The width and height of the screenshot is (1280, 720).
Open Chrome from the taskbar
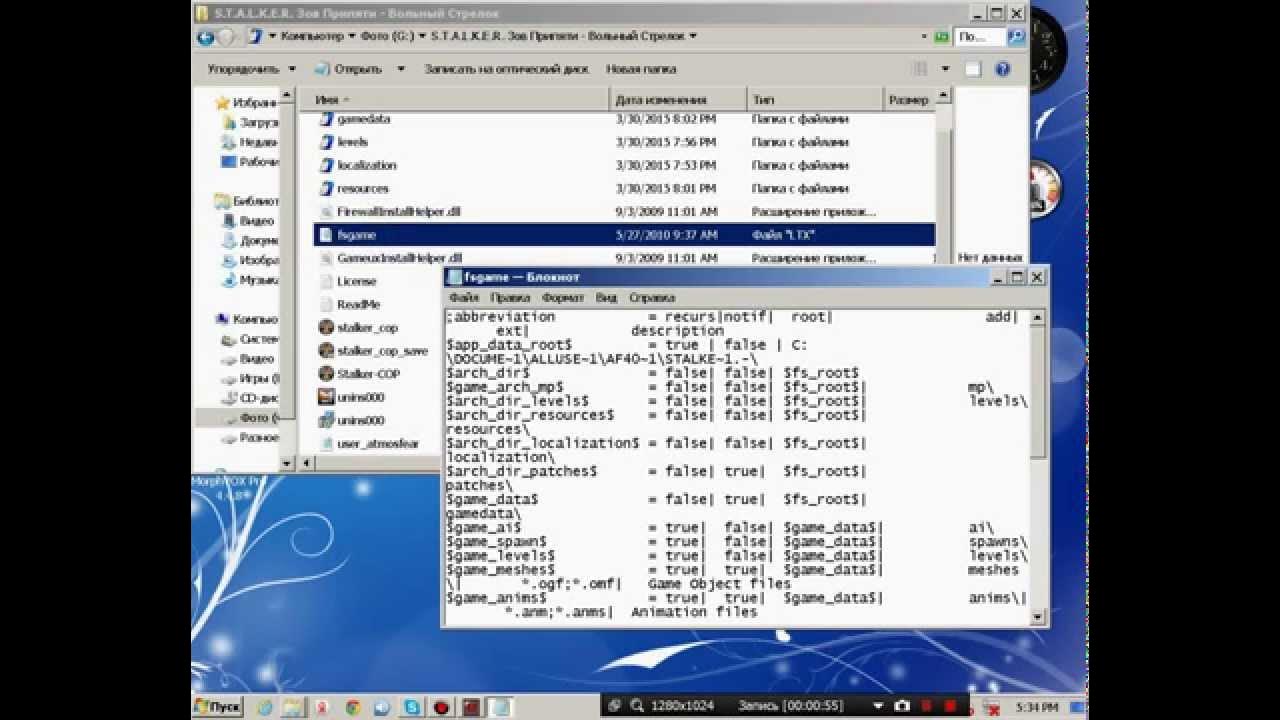(352, 707)
